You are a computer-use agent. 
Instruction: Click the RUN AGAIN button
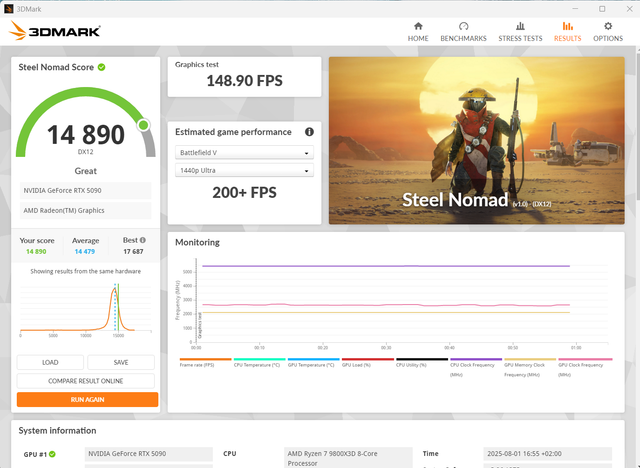[x=87, y=399]
